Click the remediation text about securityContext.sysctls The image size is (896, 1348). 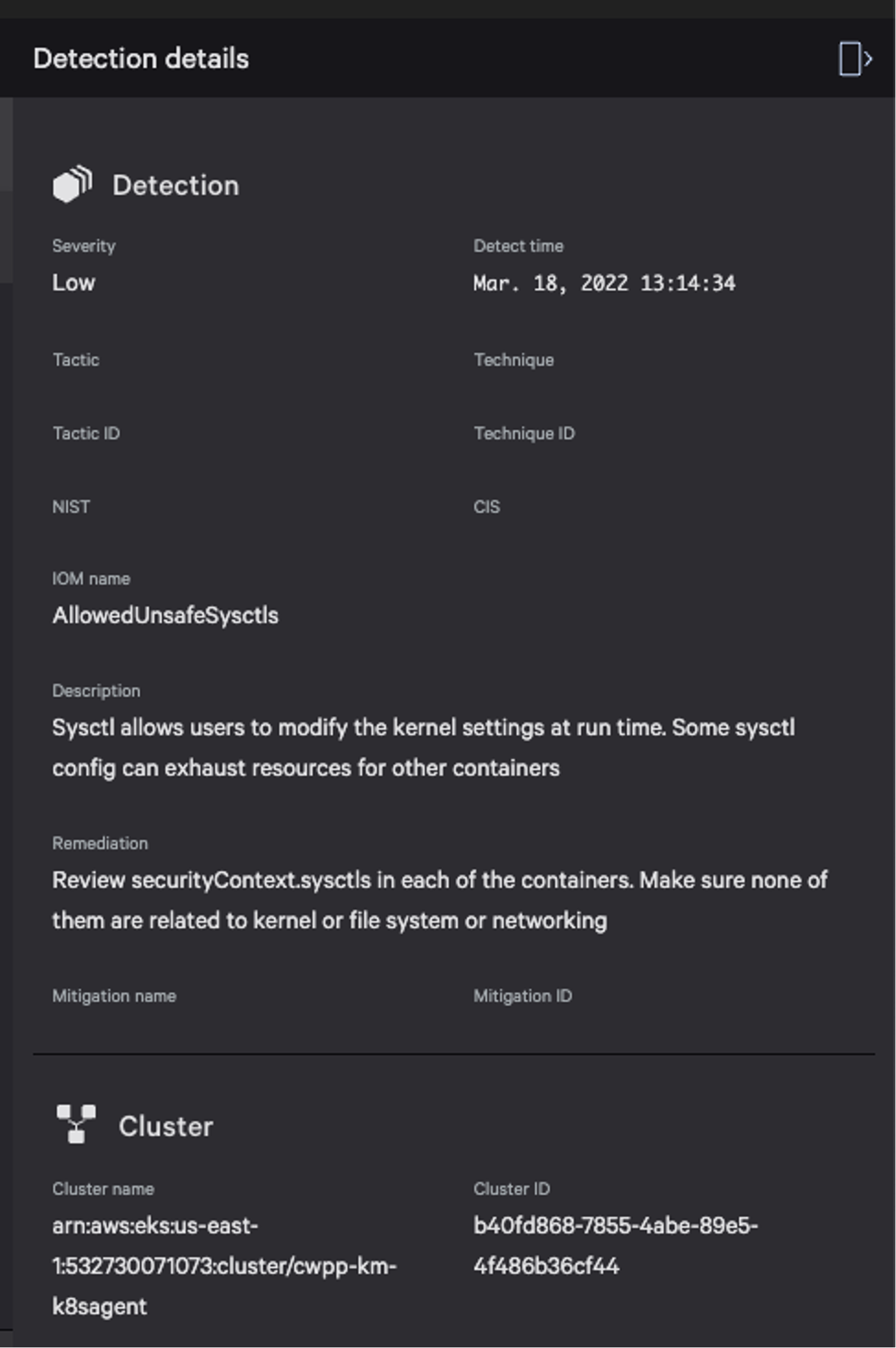439,900
